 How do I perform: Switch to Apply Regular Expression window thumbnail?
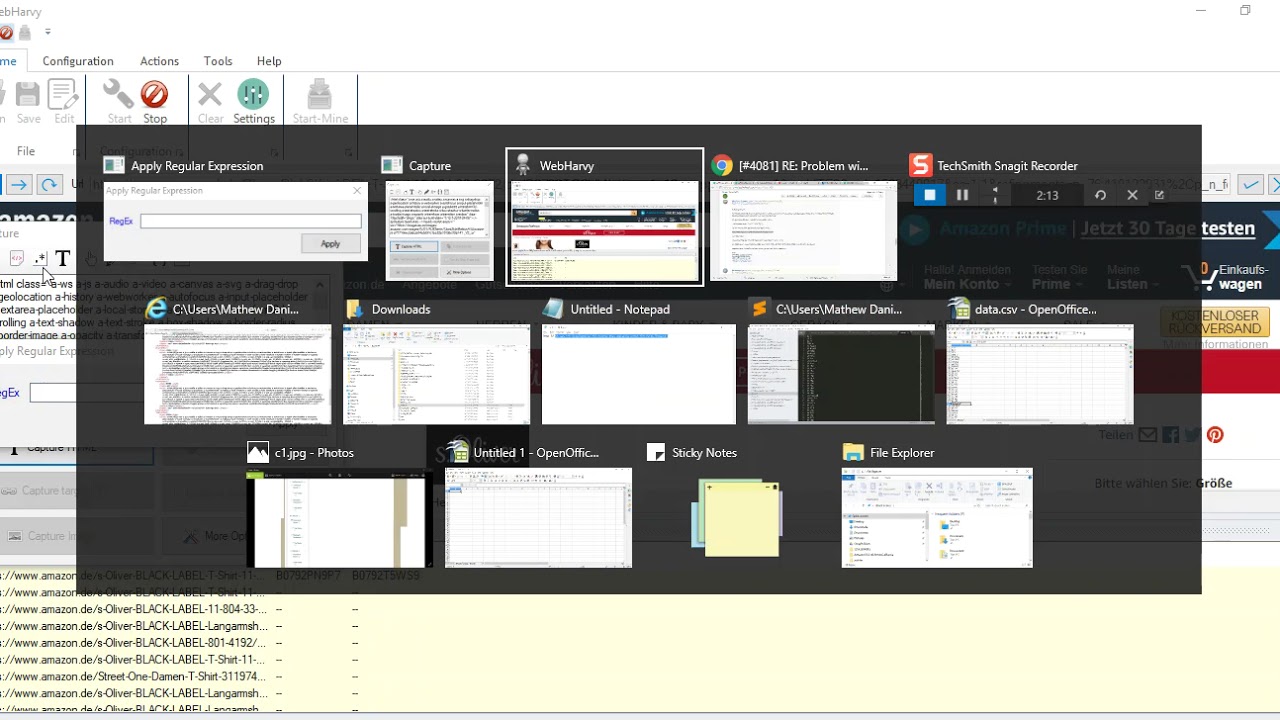pos(235,221)
